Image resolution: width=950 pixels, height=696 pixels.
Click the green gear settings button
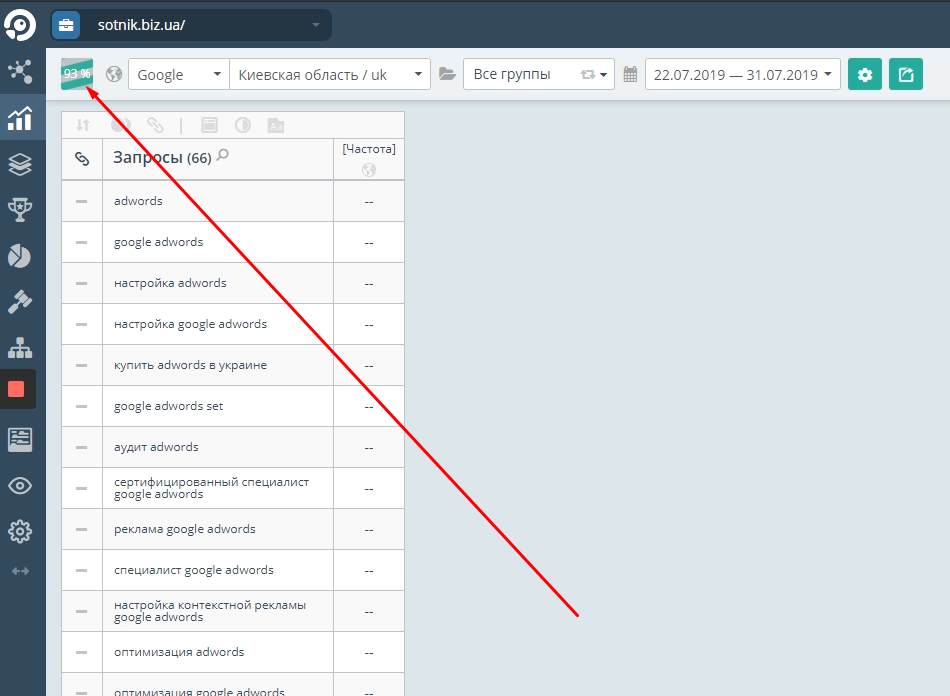[865, 74]
